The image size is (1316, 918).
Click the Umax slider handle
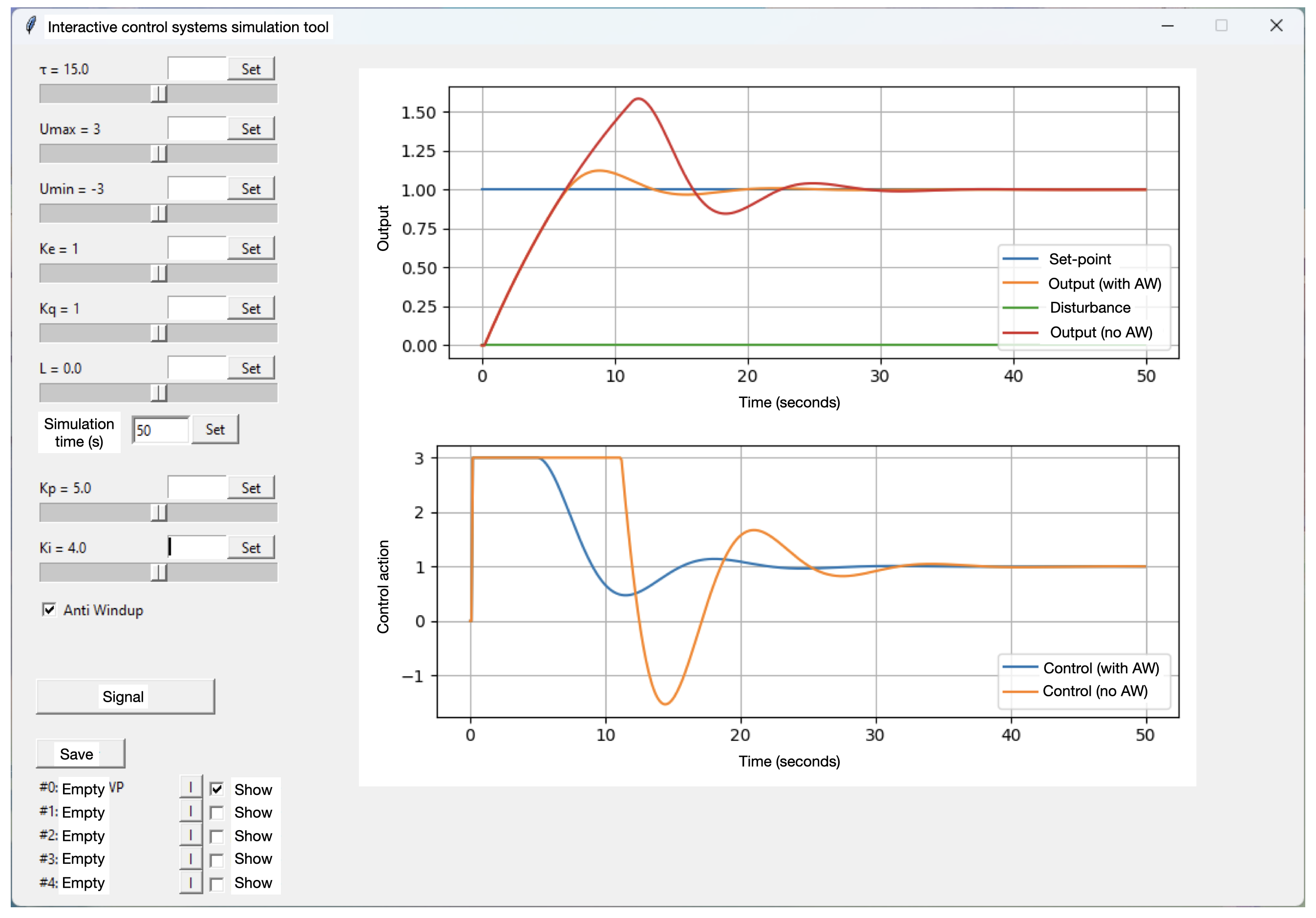(x=159, y=154)
